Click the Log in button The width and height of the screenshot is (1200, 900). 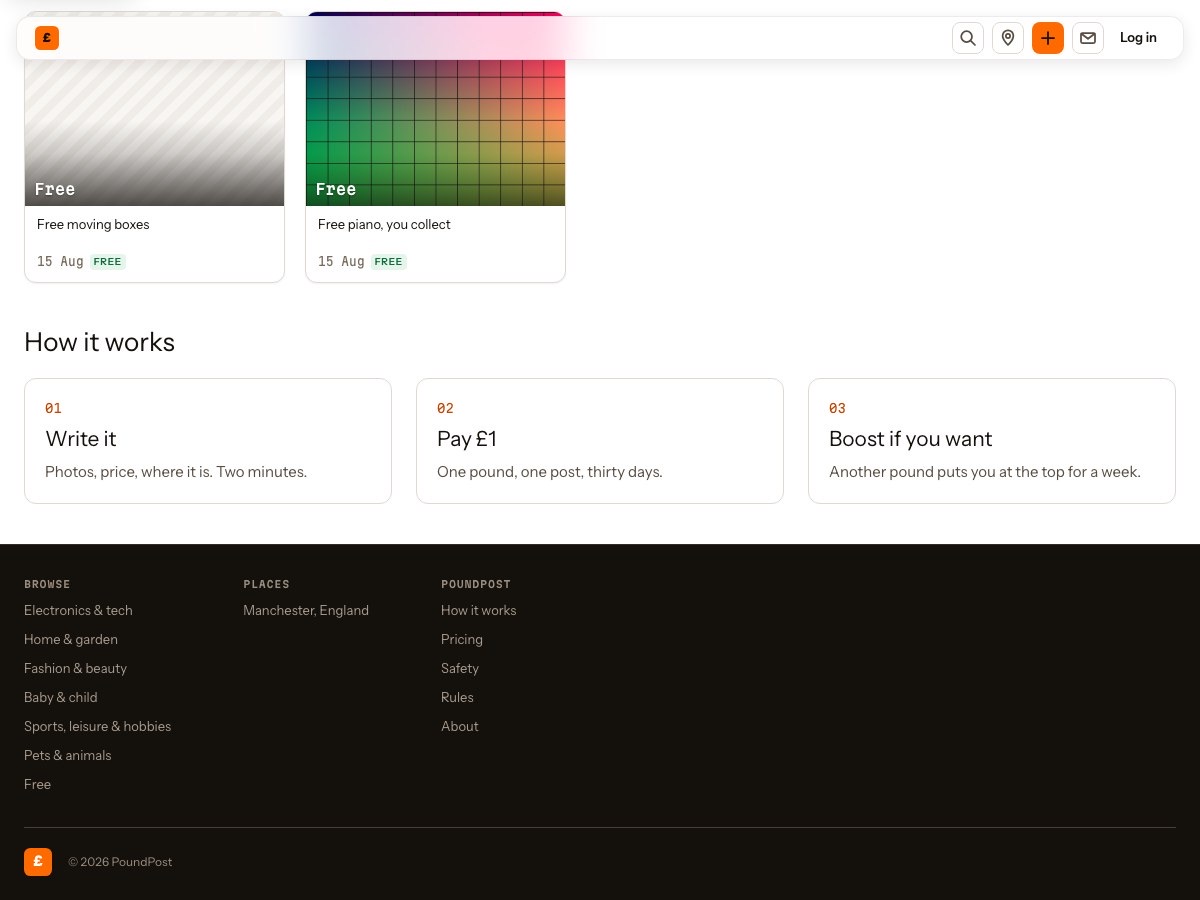pos(1138,38)
